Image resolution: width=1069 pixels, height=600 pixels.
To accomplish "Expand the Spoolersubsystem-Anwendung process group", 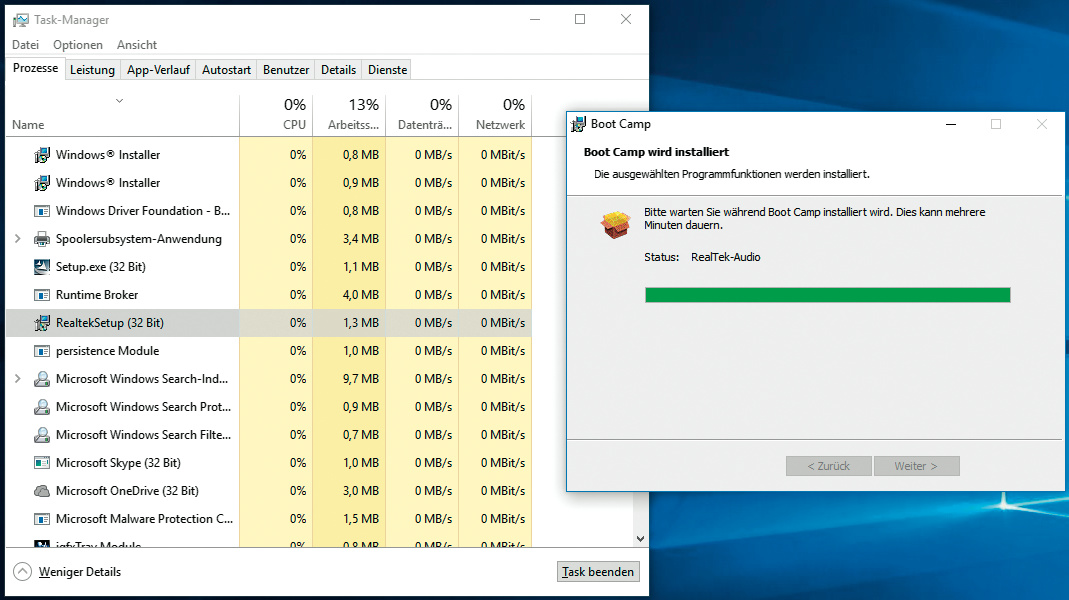I will point(17,239).
